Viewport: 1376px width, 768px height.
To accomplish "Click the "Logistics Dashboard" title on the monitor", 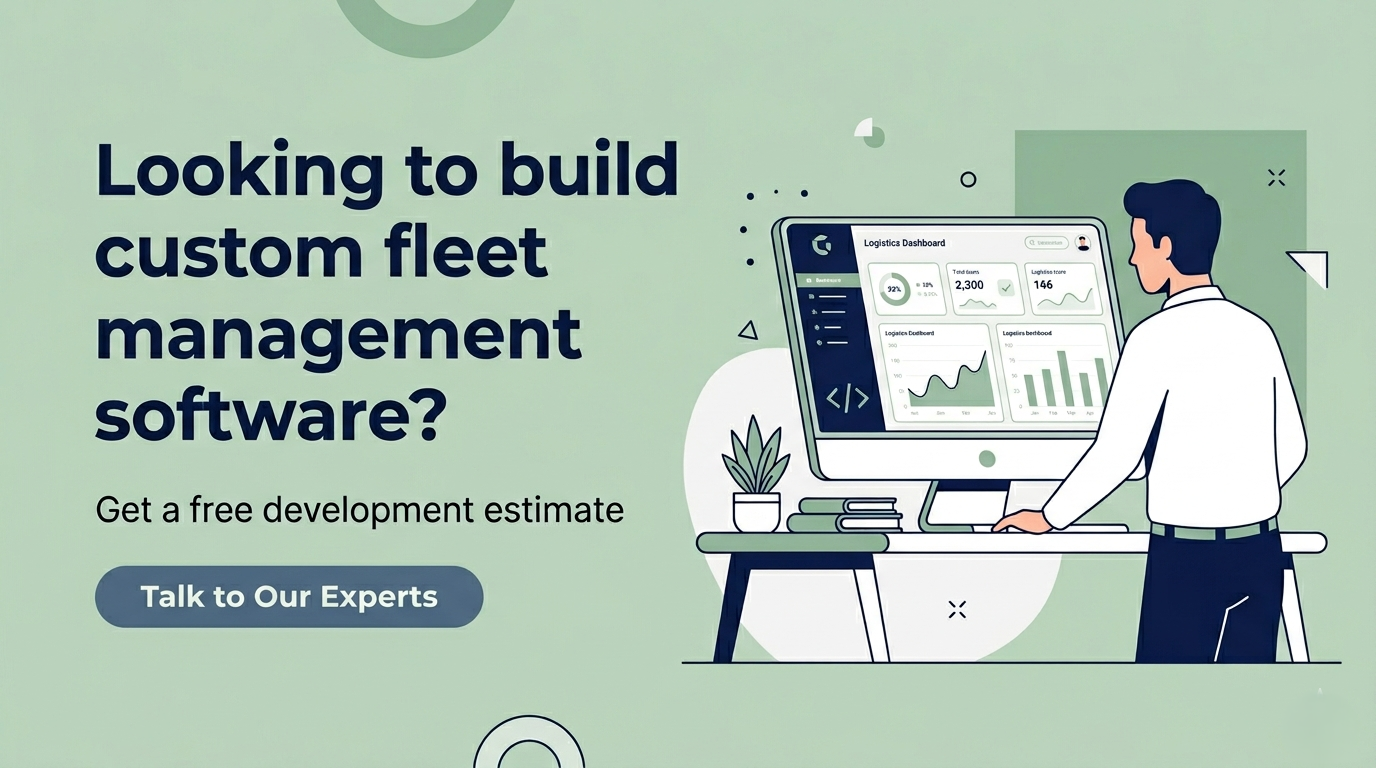I will 903,243.
